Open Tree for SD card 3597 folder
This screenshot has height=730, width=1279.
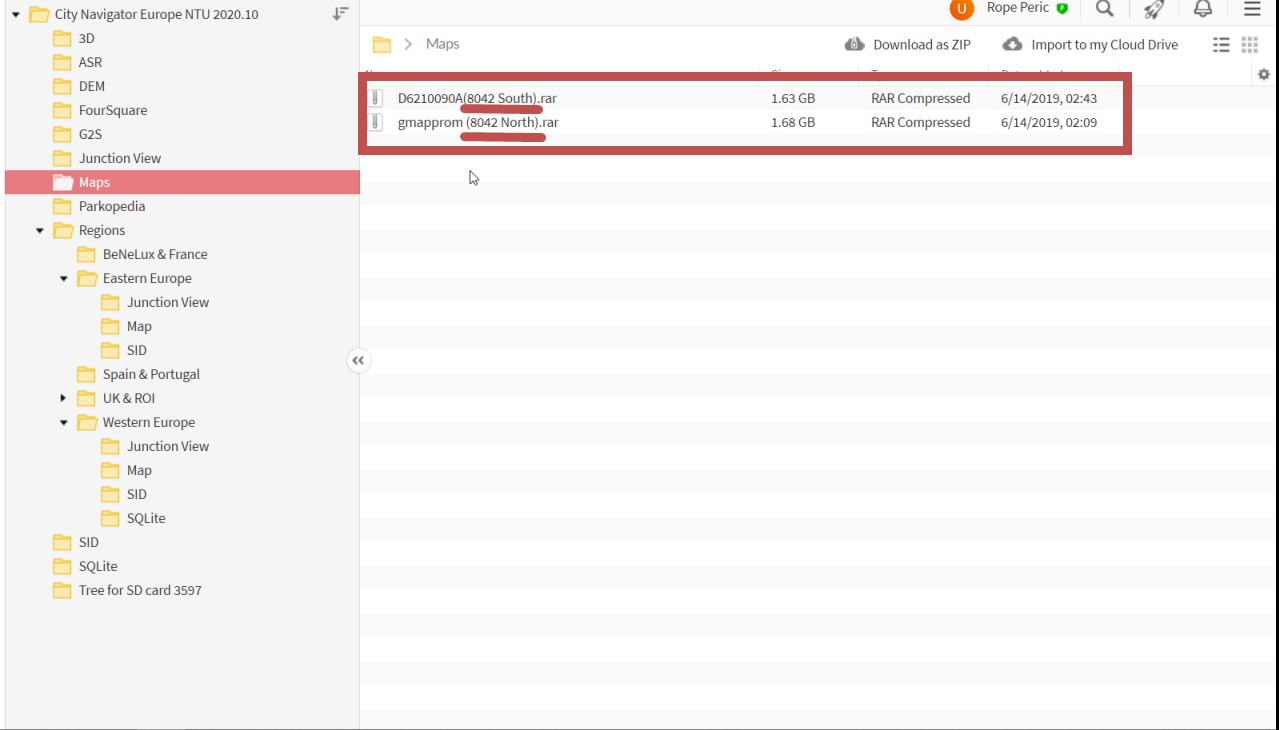pyautogui.click(x=127, y=590)
